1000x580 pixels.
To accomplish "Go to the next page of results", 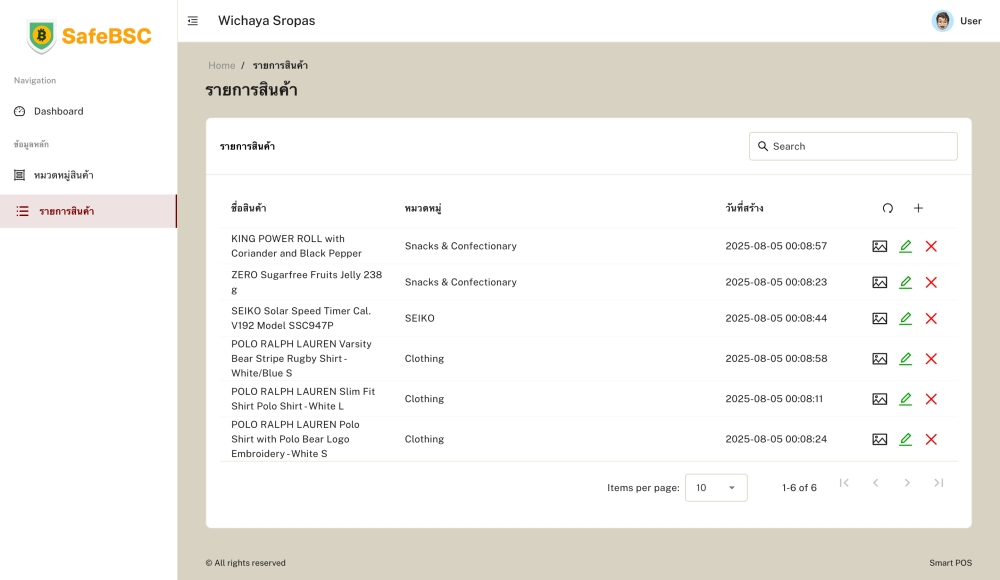I will pos(907,483).
